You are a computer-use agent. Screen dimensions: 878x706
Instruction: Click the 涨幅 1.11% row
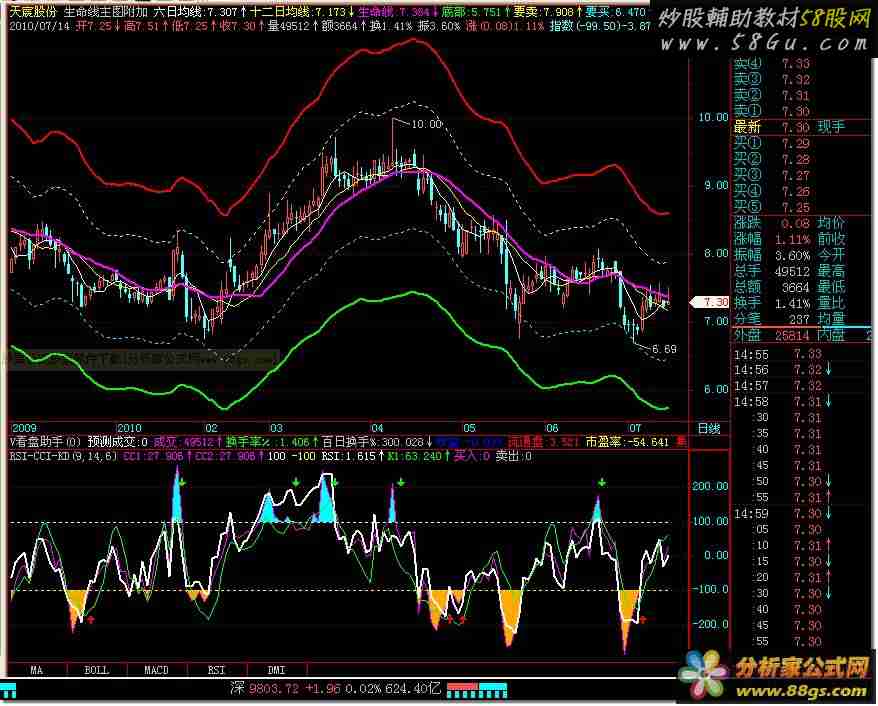click(772, 240)
